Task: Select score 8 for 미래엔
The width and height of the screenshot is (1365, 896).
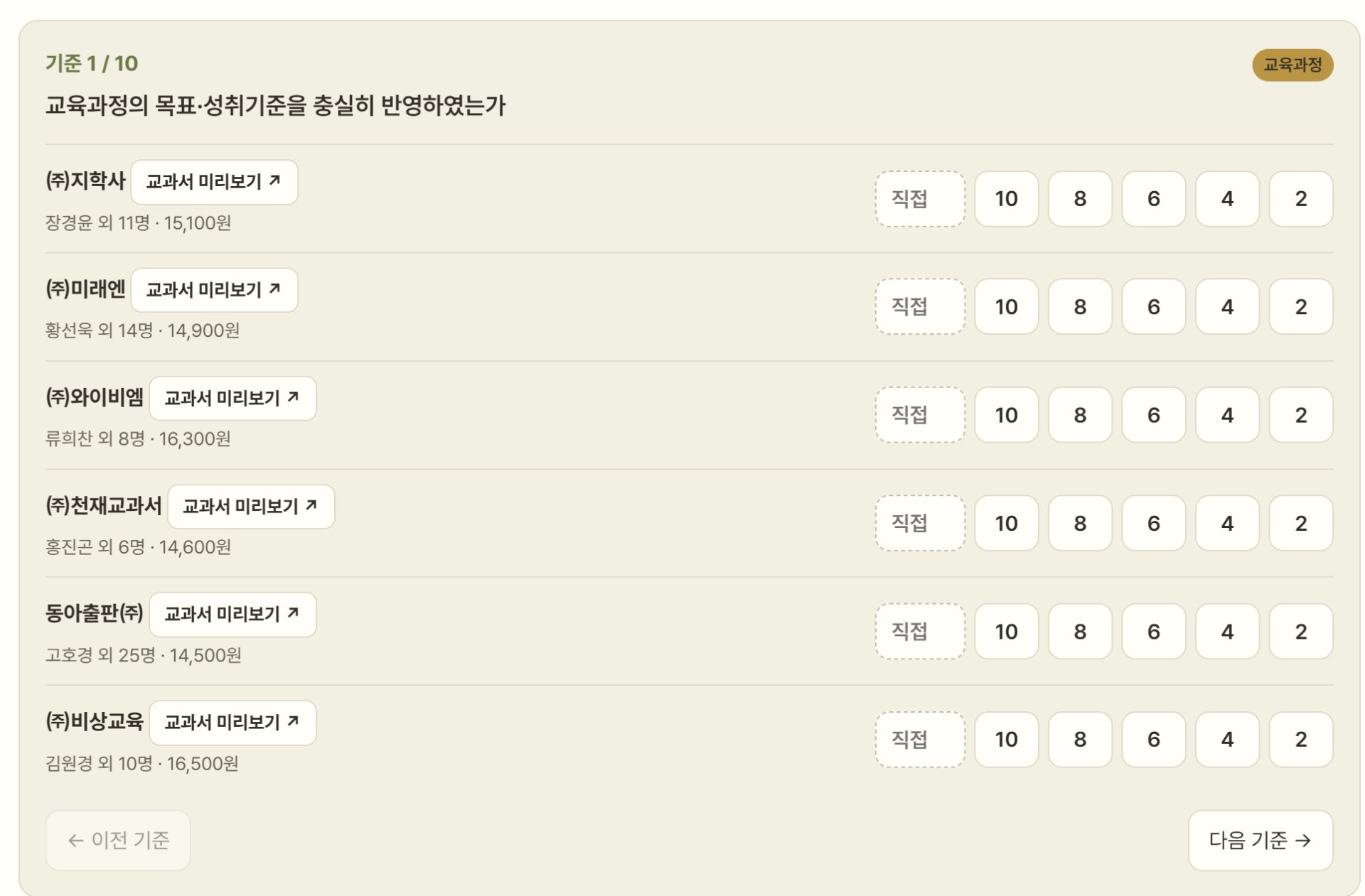Action: [x=1080, y=307]
